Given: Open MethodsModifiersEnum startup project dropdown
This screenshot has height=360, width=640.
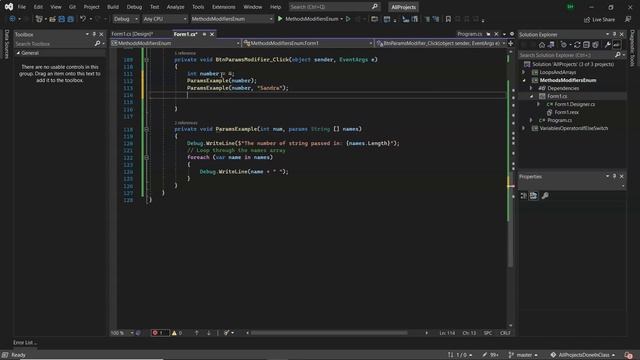Looking at the screenshot, I should [232, 19].
